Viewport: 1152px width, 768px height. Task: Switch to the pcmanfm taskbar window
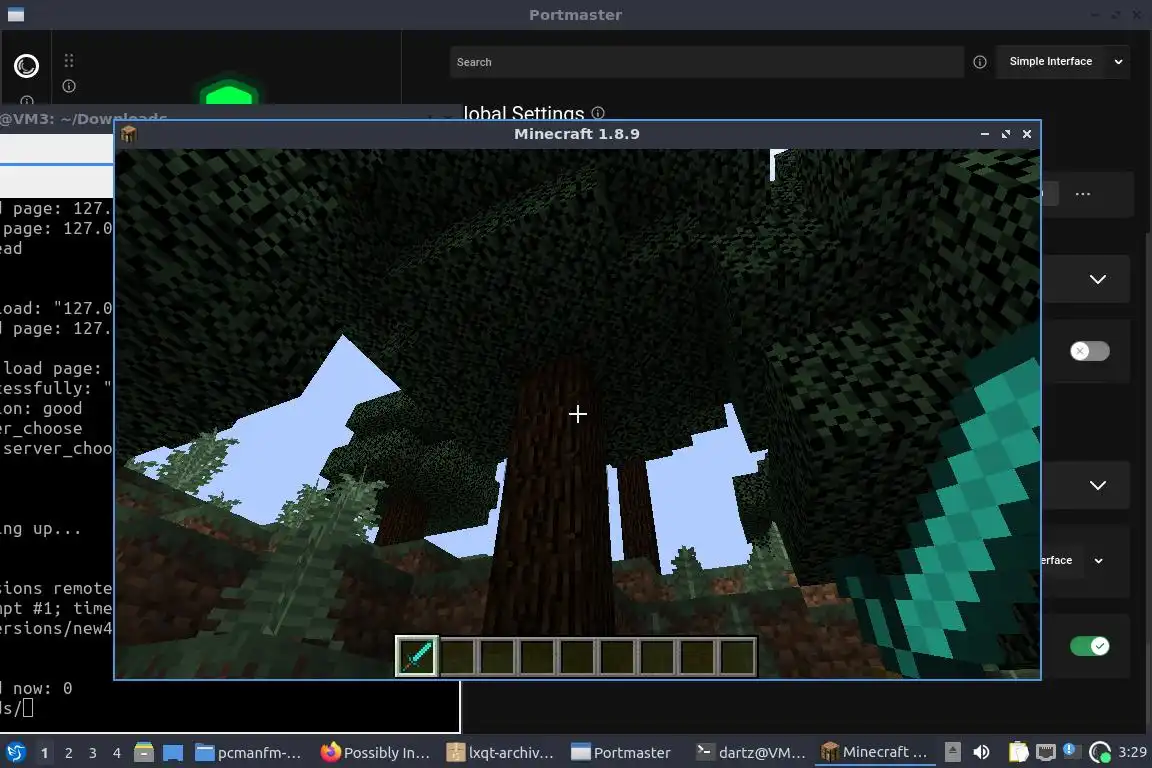coord(248,753)
